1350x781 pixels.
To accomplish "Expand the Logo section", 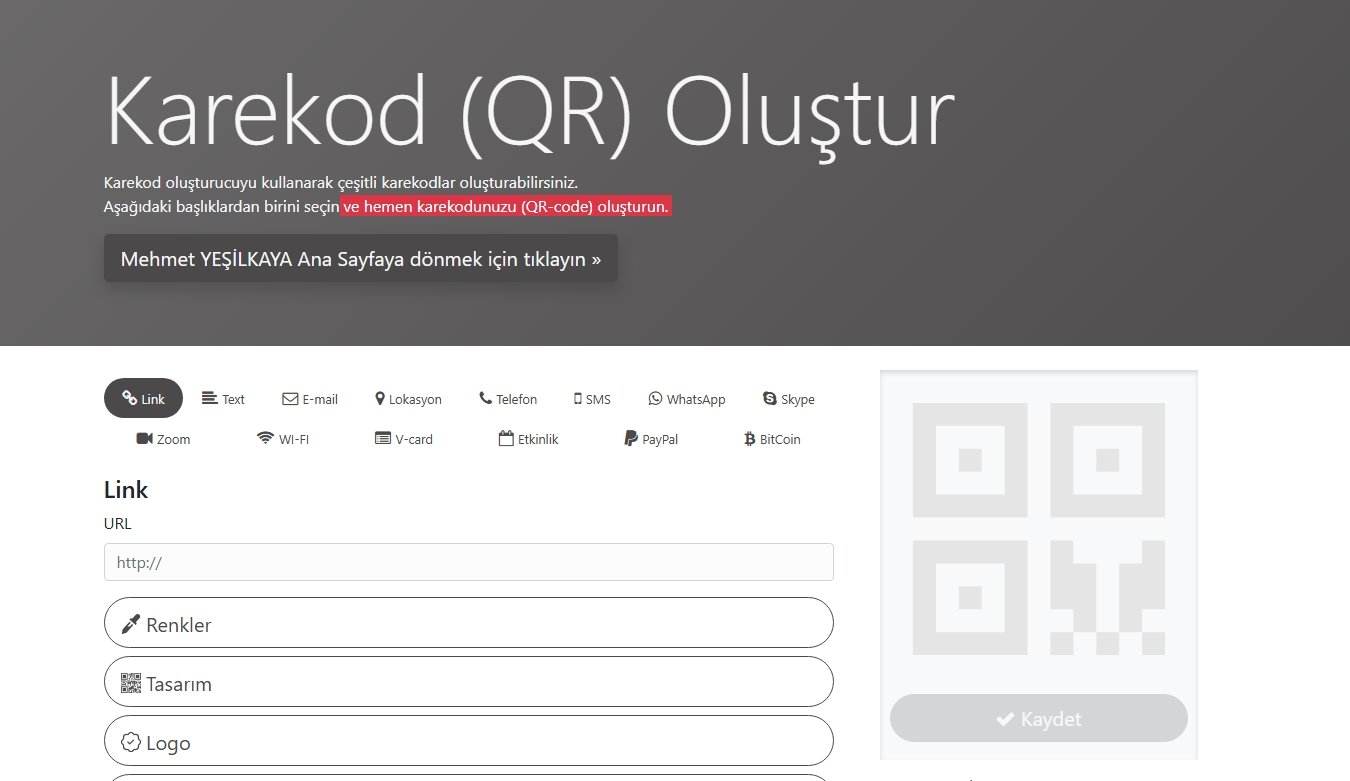I will coord(468,741).
